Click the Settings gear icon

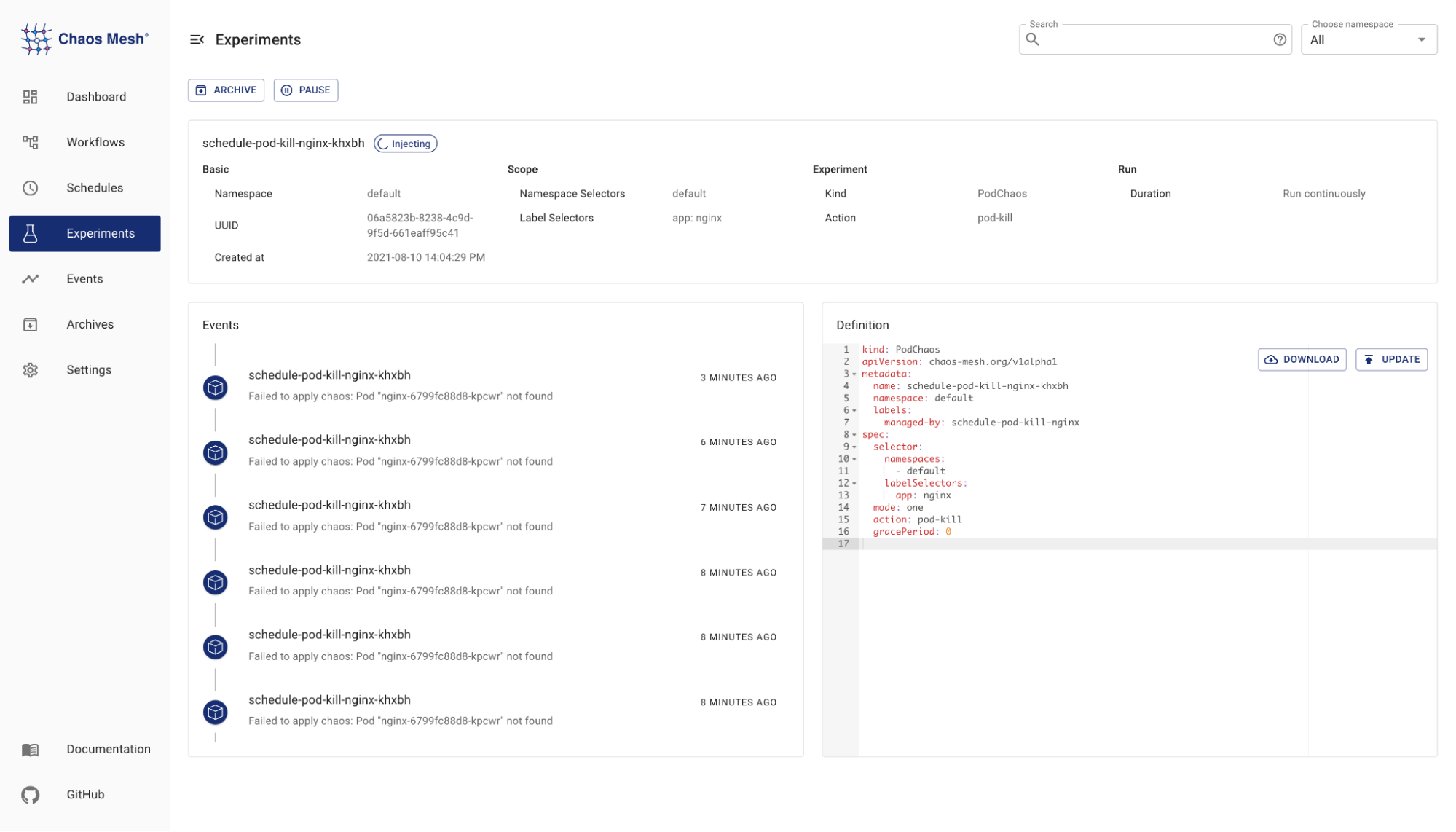coord(30,369)
